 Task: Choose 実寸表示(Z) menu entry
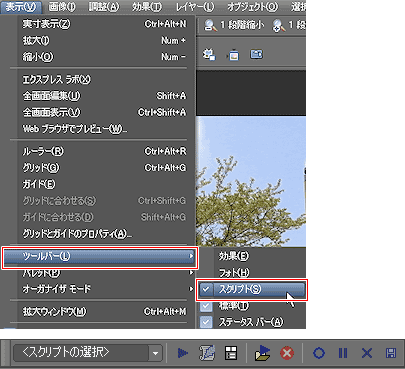pyautogui.click(x=100, y=24)
